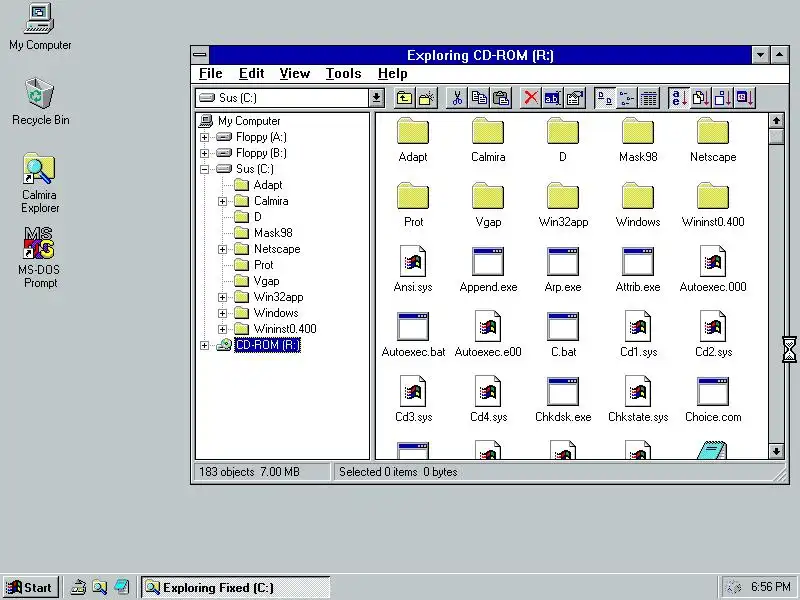This screenshot has width=800, height=600.
Task: Open the View menu
Action: (294, 73)
